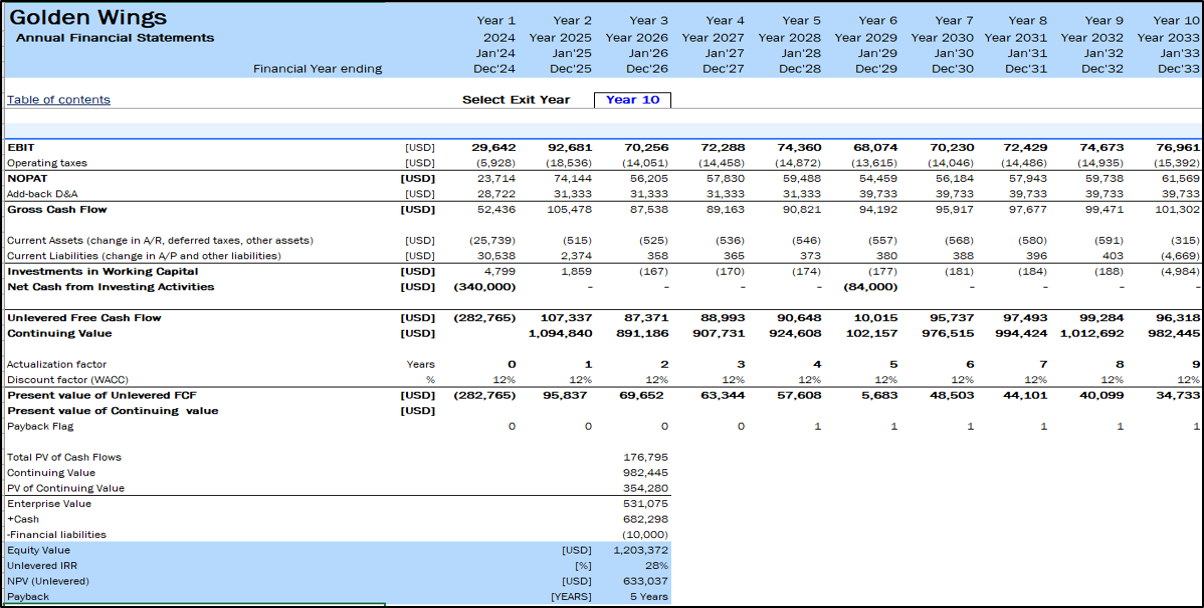Click the Year 10 column header
Viewport: 1204px width, 608px height.
pos(1177,20)
